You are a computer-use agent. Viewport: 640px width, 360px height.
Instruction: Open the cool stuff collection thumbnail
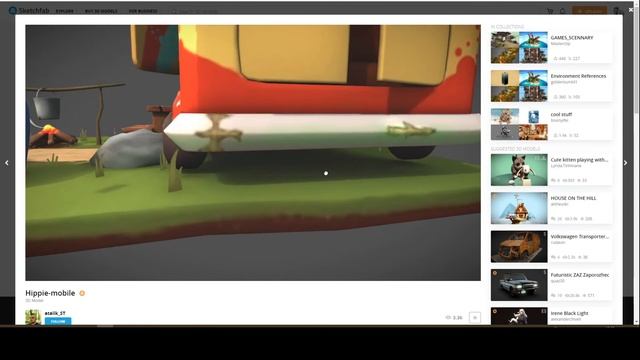[519, 124]
